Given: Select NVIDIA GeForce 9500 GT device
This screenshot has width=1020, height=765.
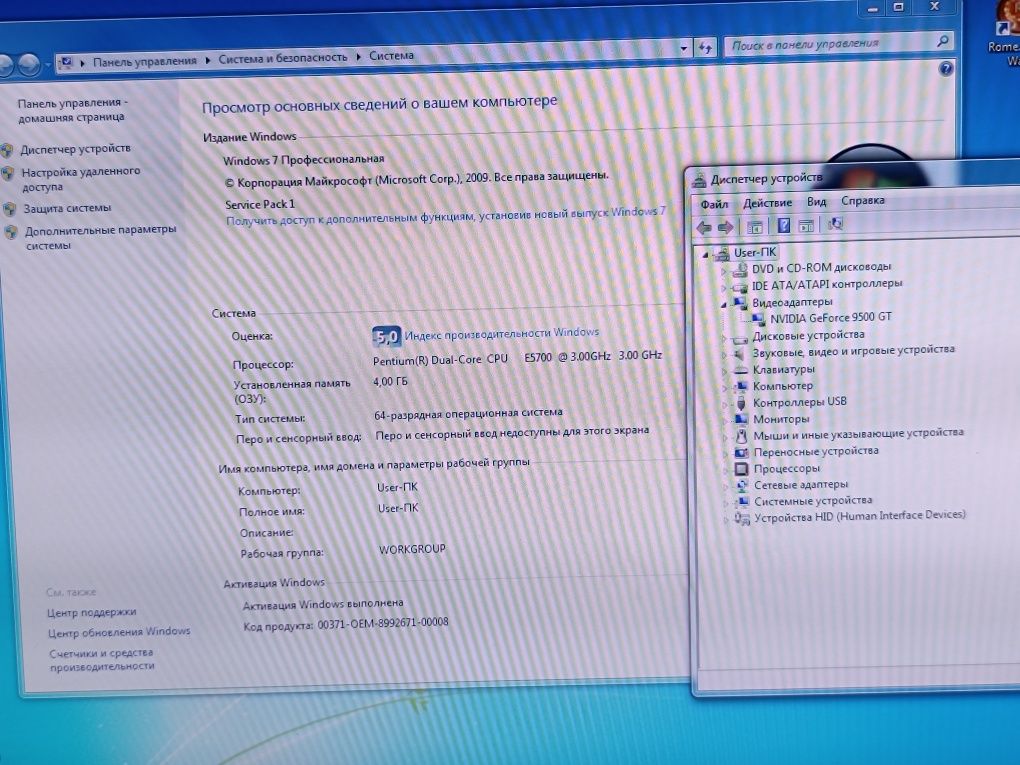Looking at the screenshot, I should (831, 318).
